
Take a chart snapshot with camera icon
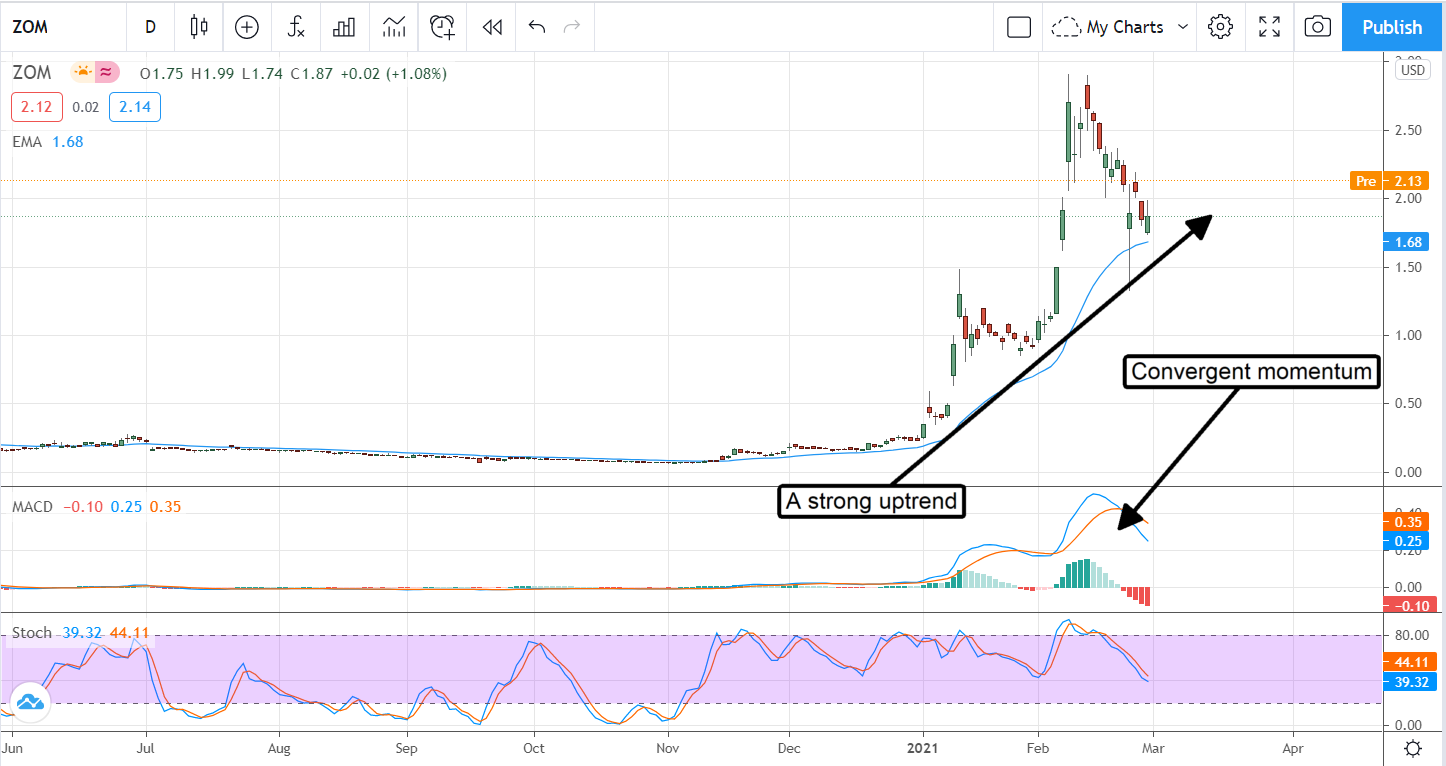[1318, 27]
